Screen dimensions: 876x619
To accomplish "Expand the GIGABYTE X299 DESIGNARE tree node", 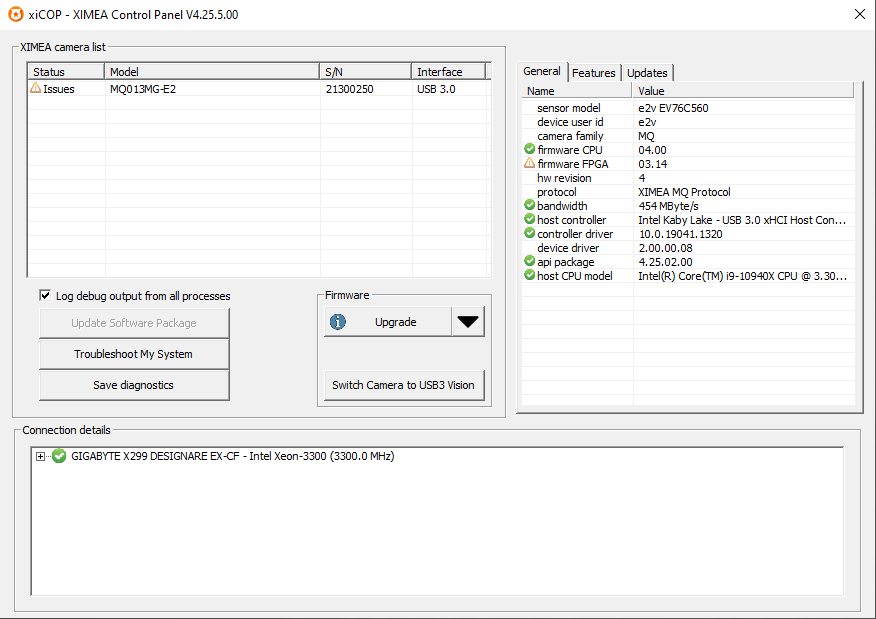I will click(40, 456).
